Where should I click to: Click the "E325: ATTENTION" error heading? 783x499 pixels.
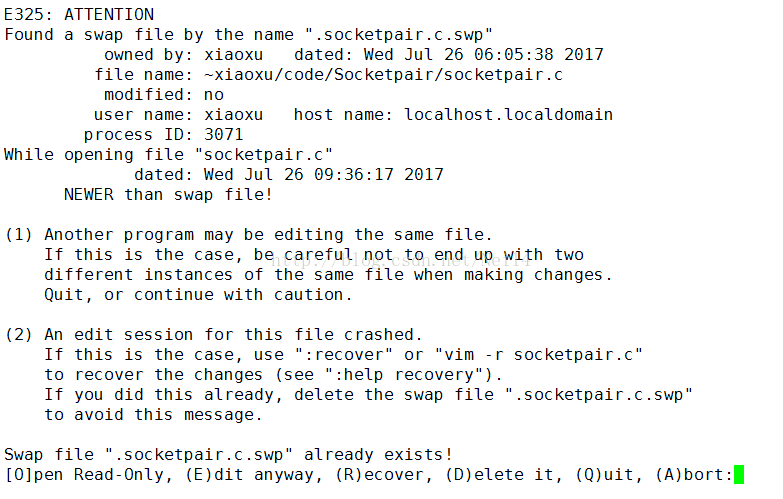[x=79, y=14]
